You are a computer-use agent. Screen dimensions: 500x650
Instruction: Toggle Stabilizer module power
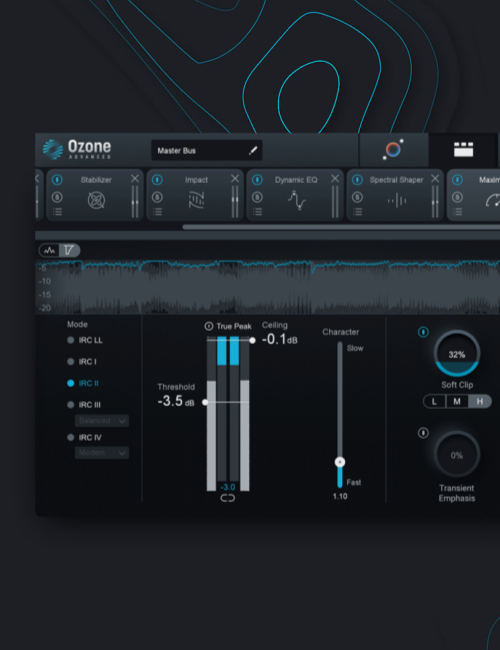(x=57, y=179)
